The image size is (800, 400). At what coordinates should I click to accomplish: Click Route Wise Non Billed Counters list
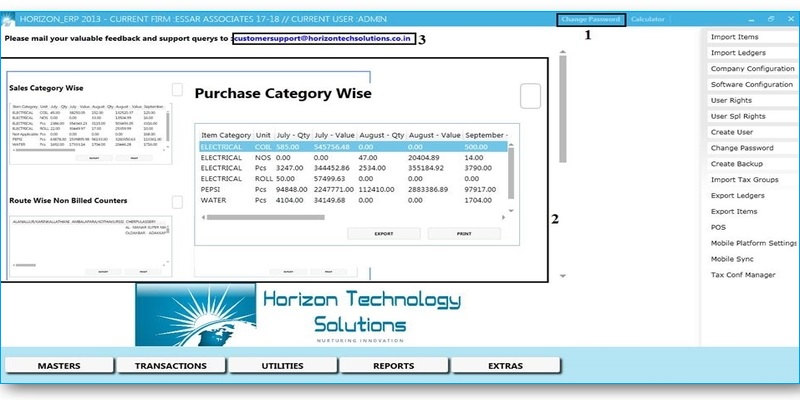90,247
